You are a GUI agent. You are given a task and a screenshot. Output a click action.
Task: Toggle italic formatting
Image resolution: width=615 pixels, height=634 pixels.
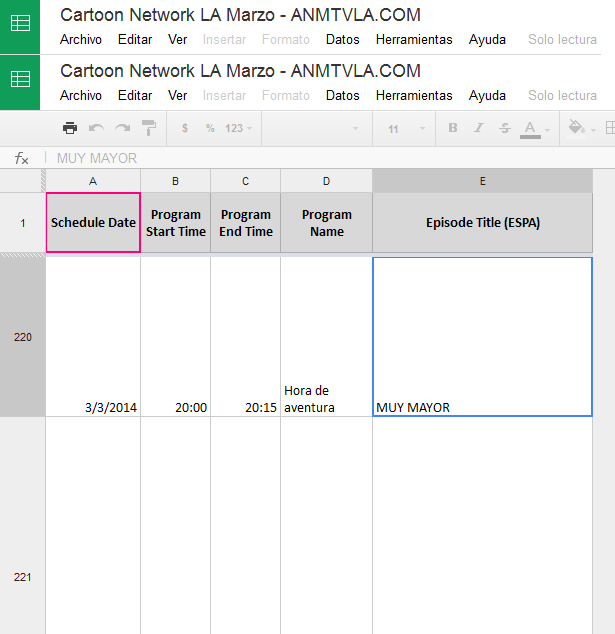point(479,128)
